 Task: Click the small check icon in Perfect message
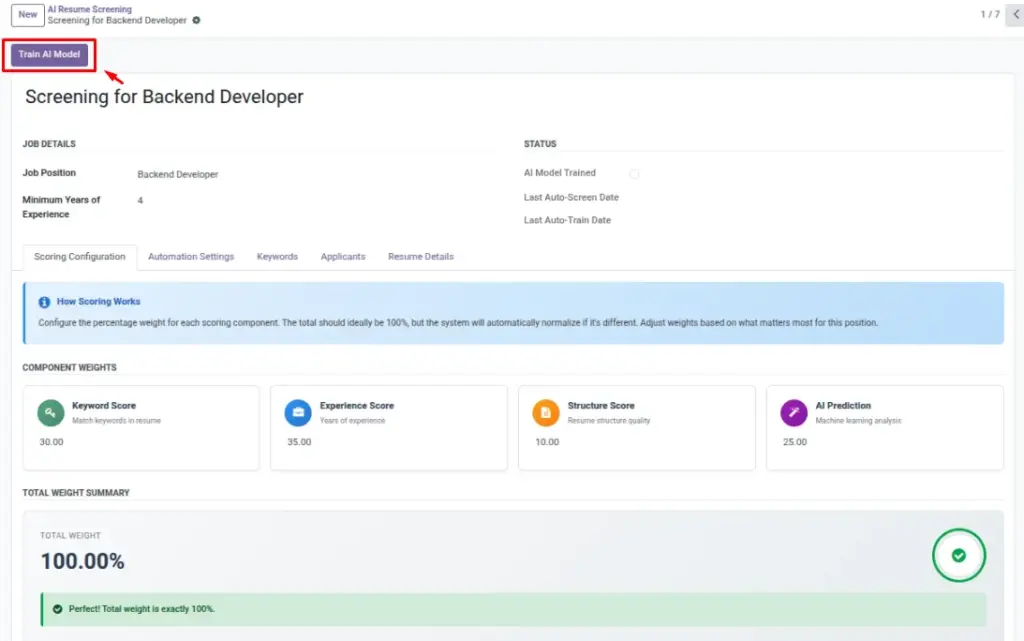coord(57,609)
